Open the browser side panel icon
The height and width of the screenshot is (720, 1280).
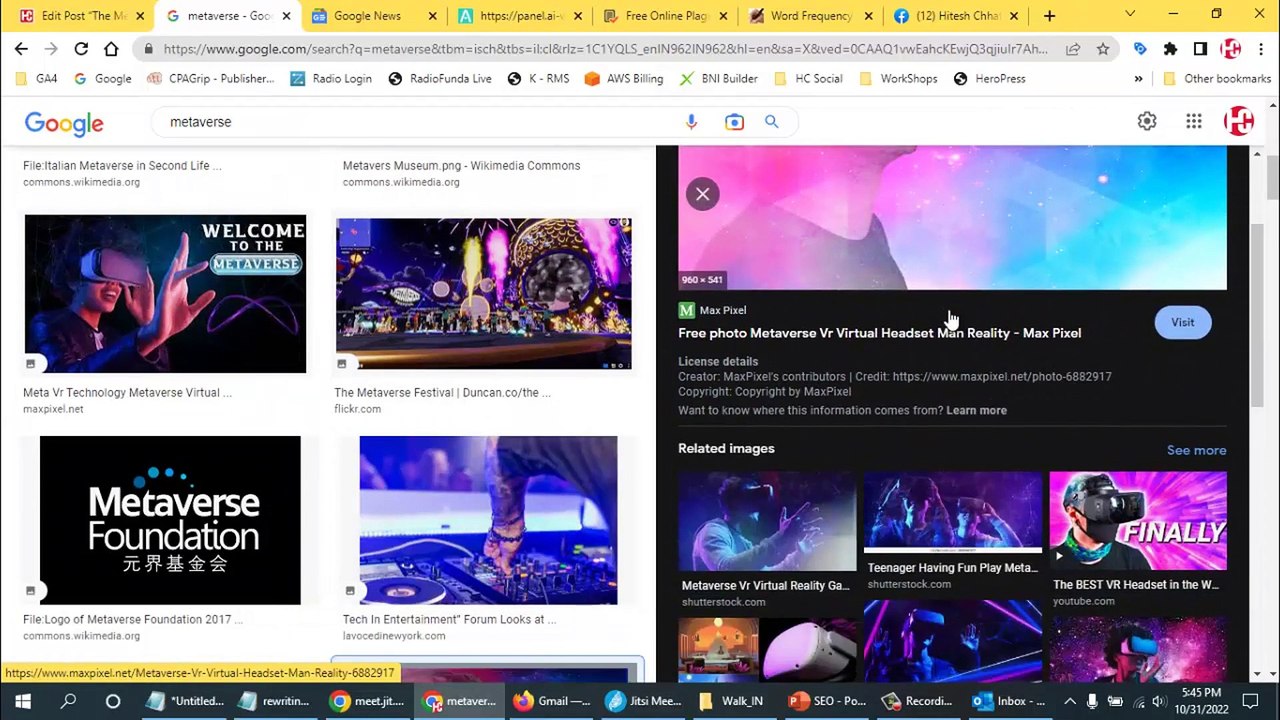point(1201,49)
